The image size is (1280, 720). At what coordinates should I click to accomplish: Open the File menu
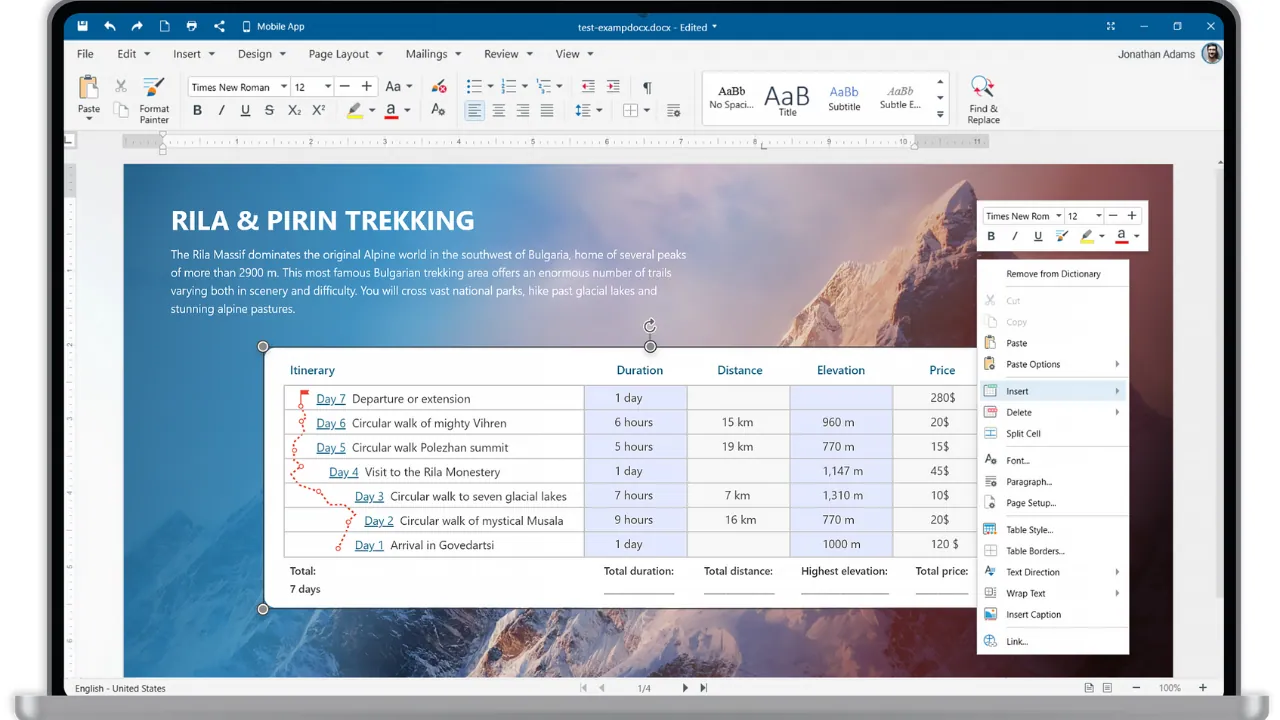pos(85,54)
